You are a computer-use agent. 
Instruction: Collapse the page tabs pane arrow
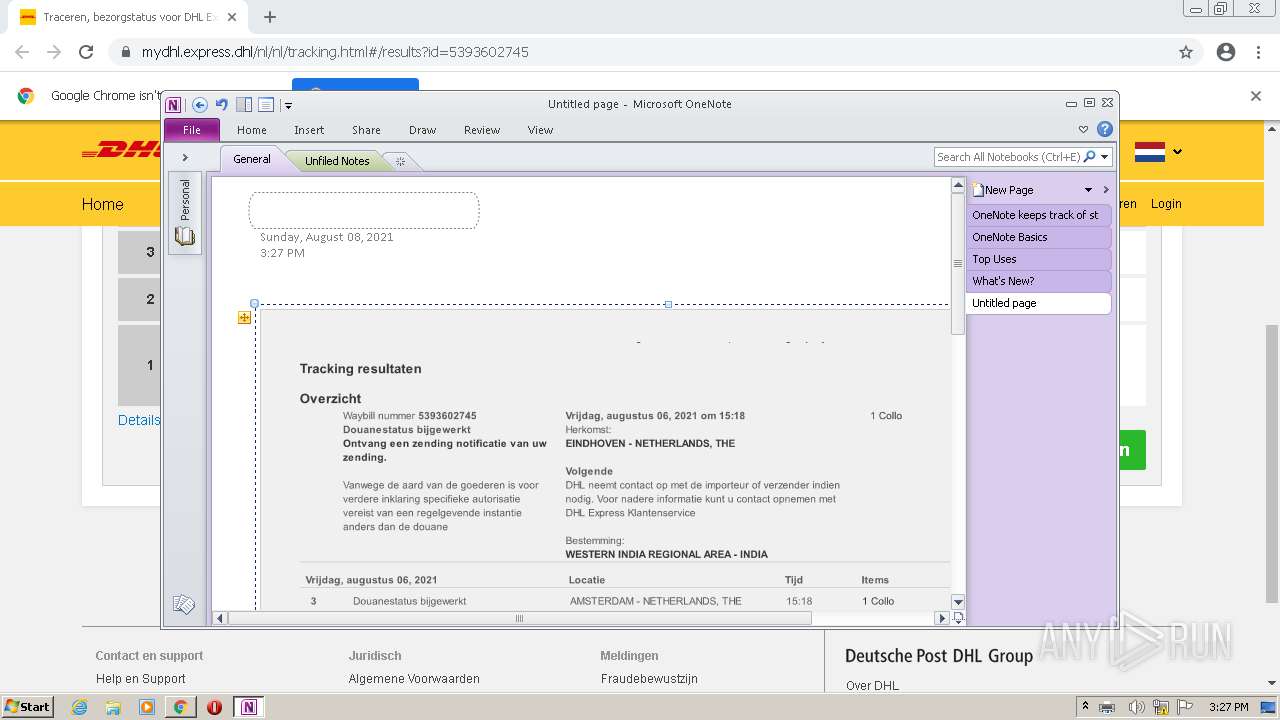click(1106, 190)
